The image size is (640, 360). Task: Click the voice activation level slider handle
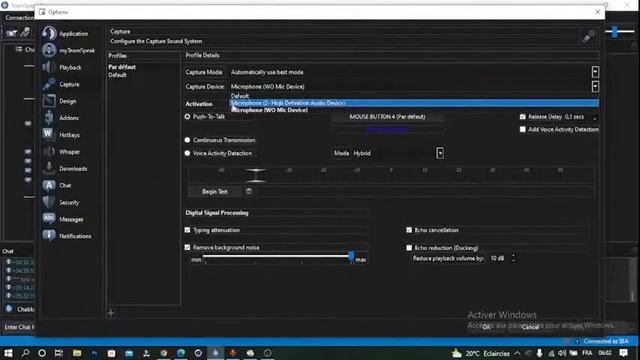click(x=256, y=175)
